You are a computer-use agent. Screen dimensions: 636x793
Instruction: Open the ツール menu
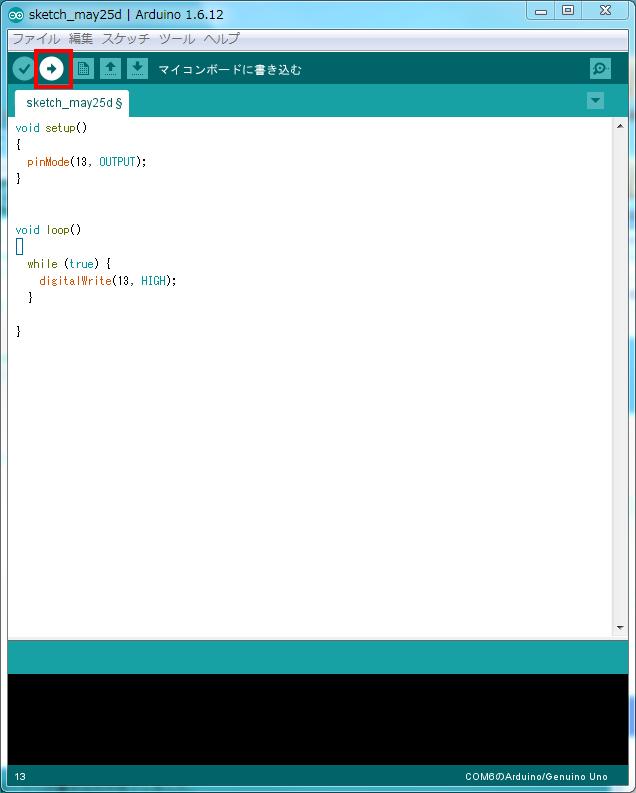pyautogui.click(x=177, y=39)
